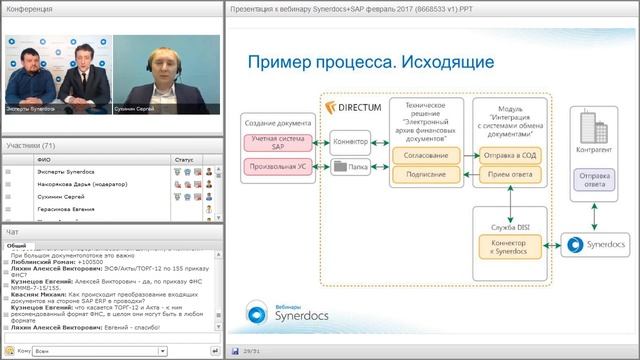
Task: Click row menu icon beside Накорякова Дарья
Action: [x=8, y=184]
